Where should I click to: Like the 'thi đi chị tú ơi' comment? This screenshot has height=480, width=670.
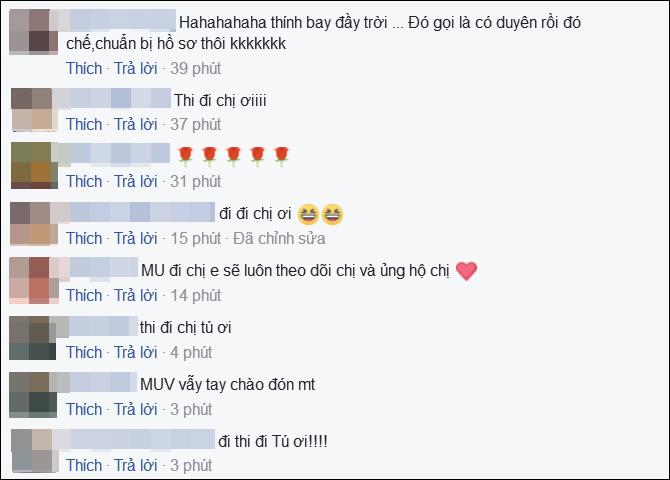point(84,353)
